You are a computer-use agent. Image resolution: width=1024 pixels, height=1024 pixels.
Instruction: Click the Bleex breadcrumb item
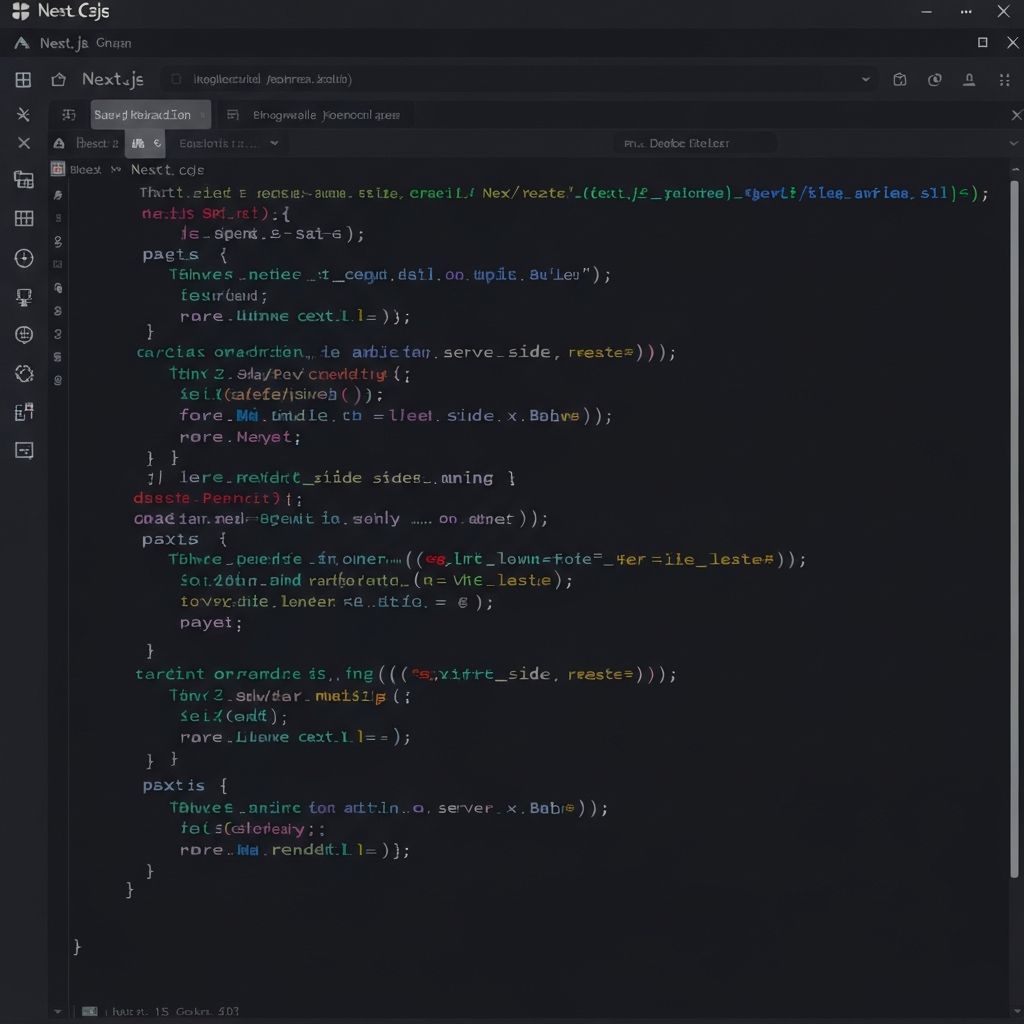click(x=85, y=169)
